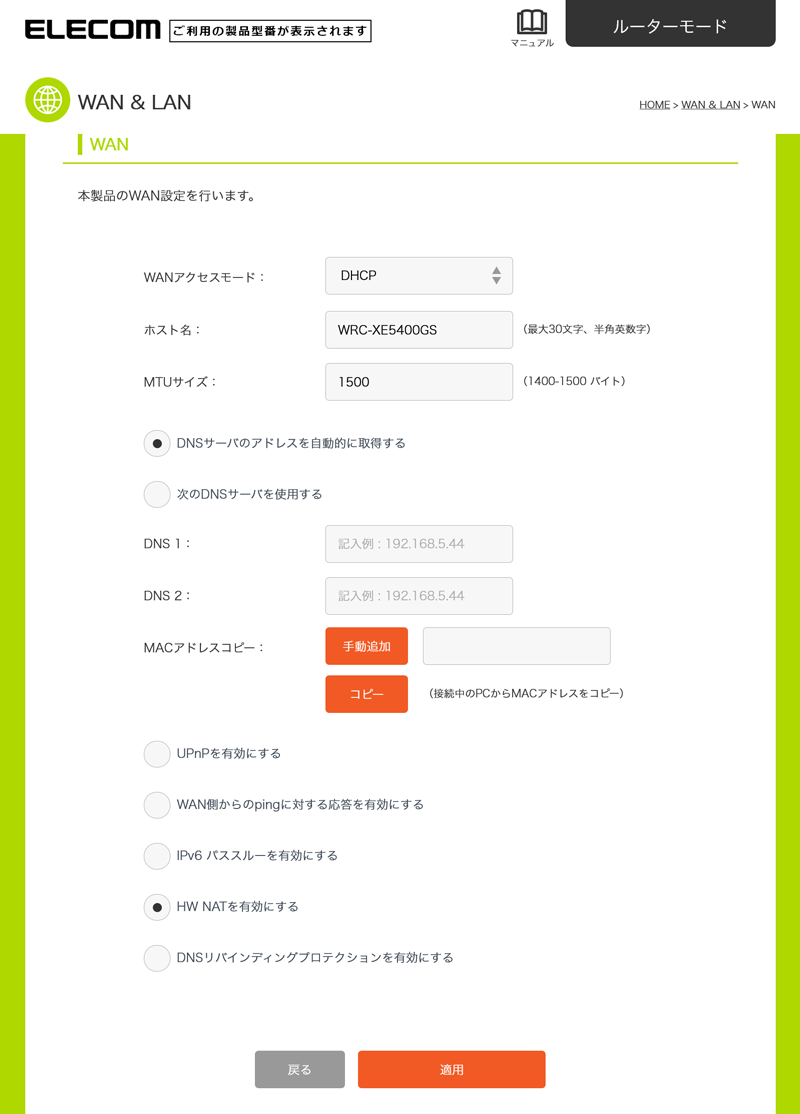Open WAN & LAN breadcrumb link
Viewport: 800px width, 1114px height.
click(x=710, y=104)
